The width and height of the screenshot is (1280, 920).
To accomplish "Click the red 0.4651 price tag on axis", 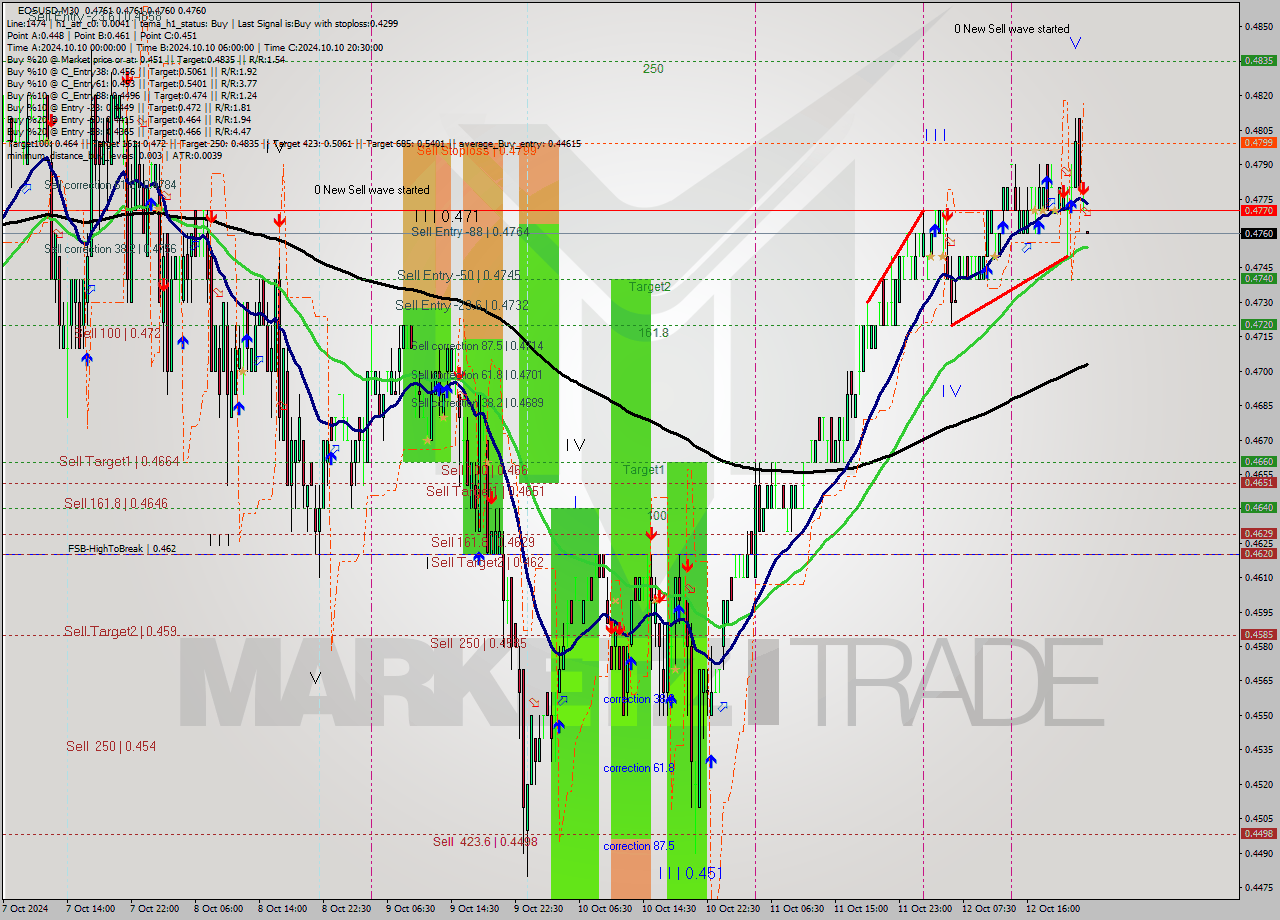I will coord(1258,482).
